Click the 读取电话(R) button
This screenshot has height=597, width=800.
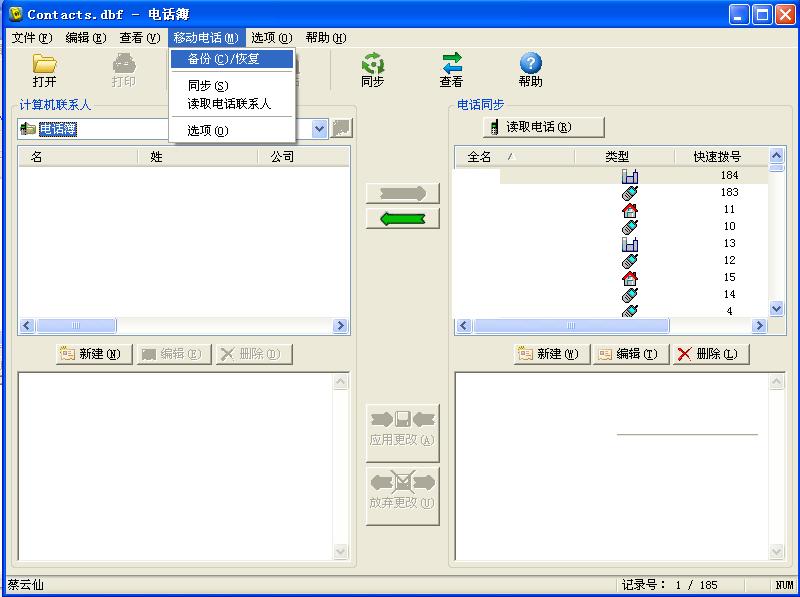(x=544, y=127)
